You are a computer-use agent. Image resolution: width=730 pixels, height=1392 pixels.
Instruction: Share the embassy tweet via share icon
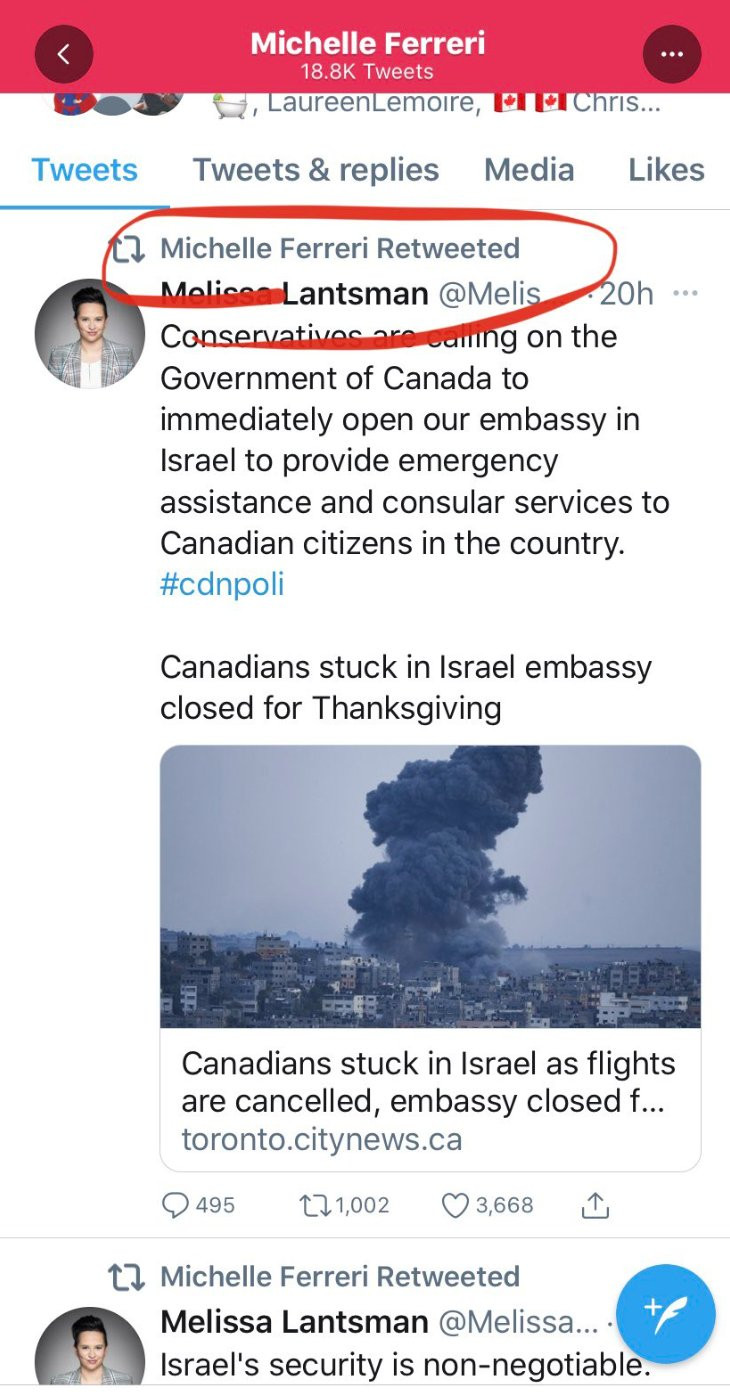(x=595, y=1206)
